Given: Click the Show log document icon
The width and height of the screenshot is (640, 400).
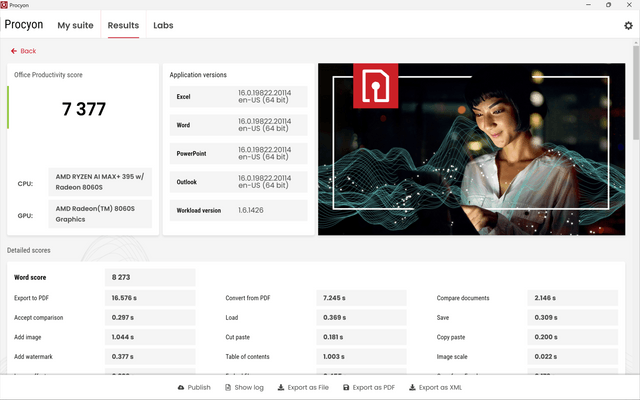Looking at the screenshot, I should 228,387.
